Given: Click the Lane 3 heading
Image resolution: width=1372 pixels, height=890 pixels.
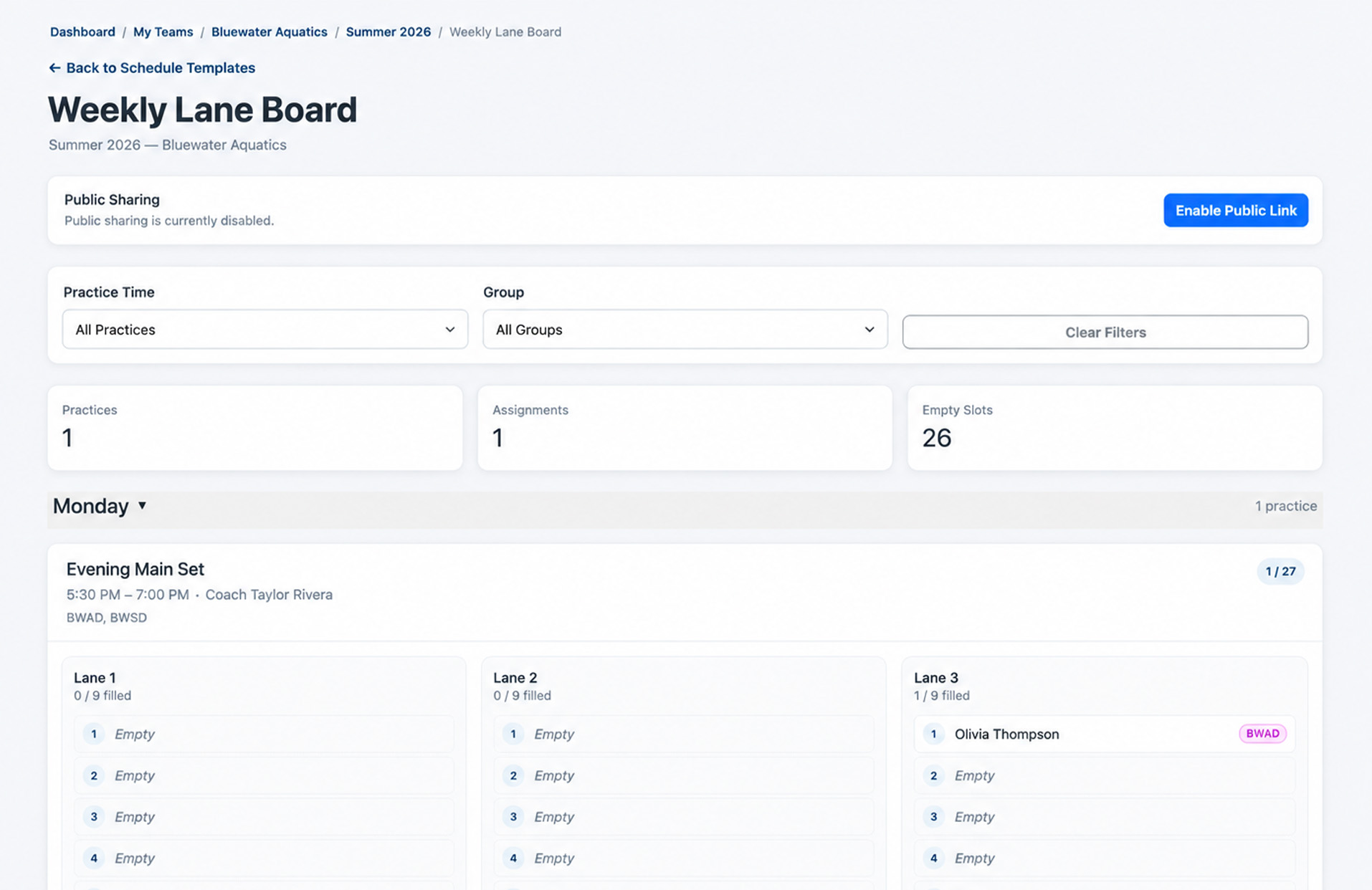Looking at the screenshot, I should pyautogui.click(x=936, y=678).
